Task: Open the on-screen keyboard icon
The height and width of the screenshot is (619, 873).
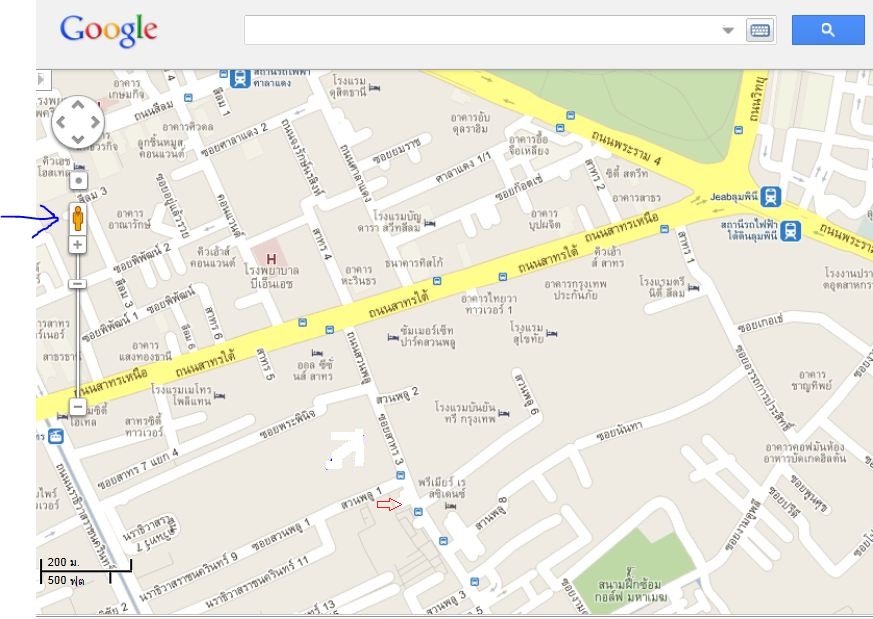Action: (x=760, y=30)
